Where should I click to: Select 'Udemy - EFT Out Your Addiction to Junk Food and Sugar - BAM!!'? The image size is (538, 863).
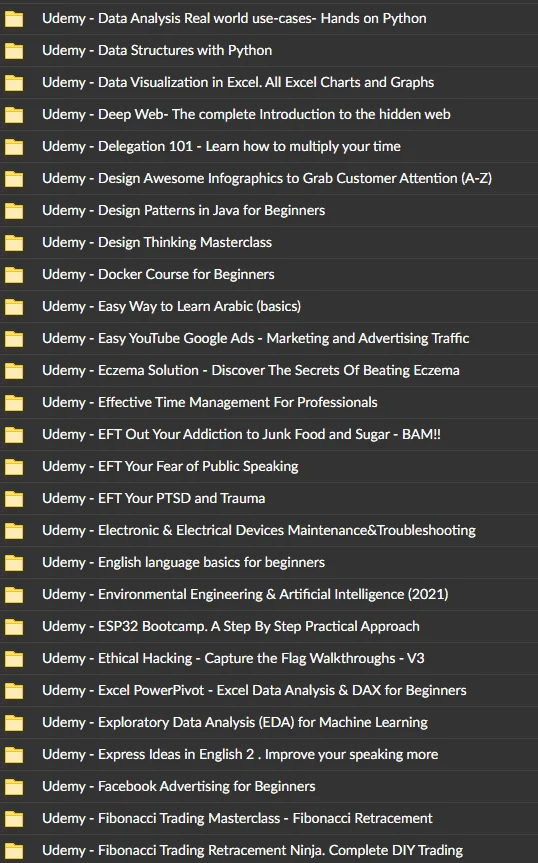click(241, 434)
